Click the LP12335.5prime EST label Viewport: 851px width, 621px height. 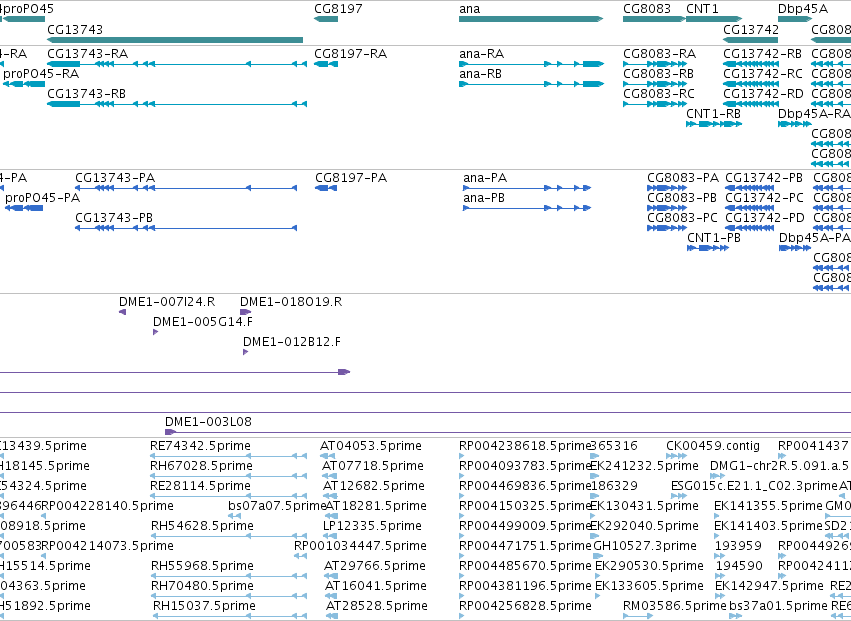372,526
